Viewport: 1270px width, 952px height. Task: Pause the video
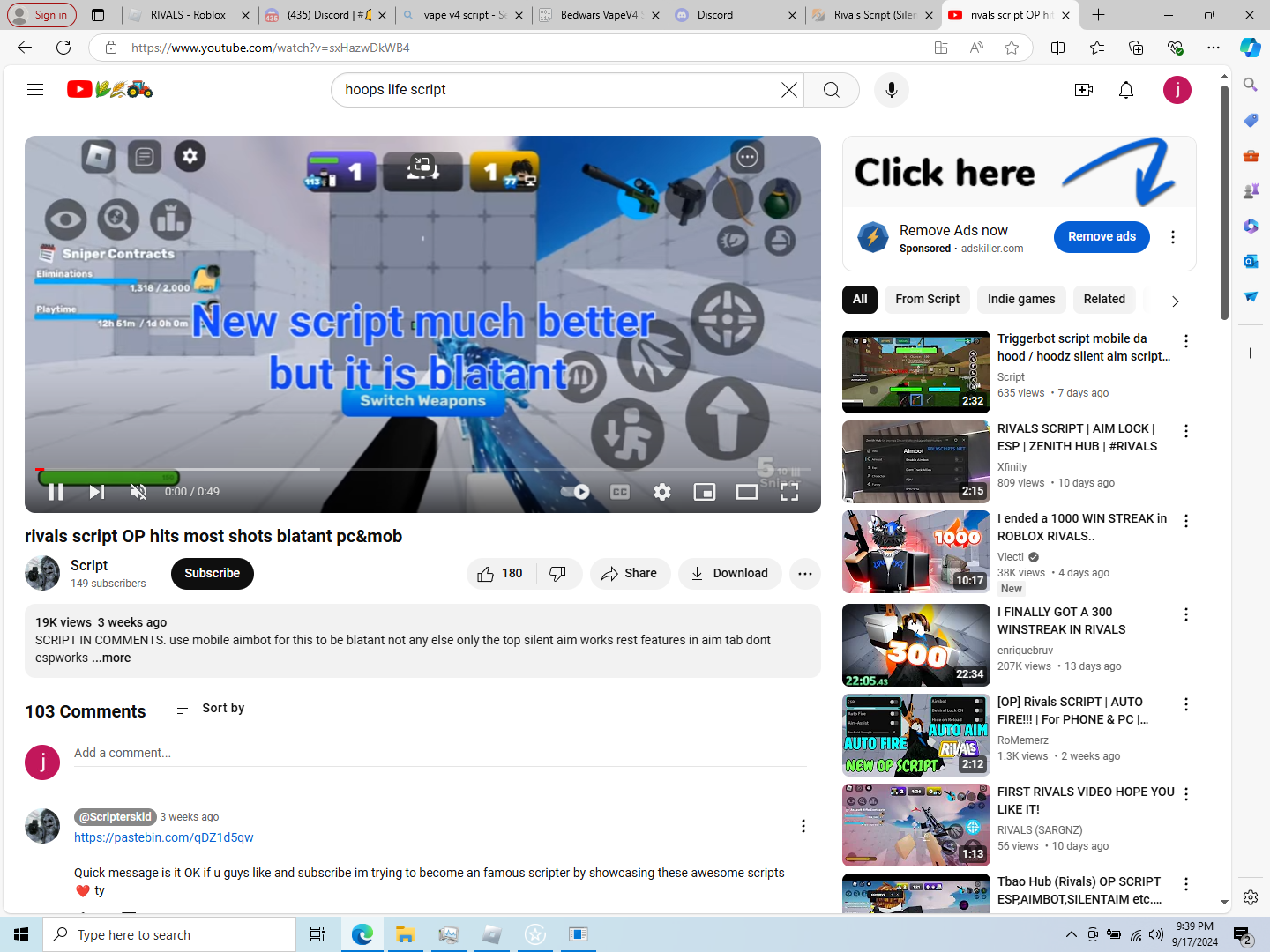pos(56,492)
